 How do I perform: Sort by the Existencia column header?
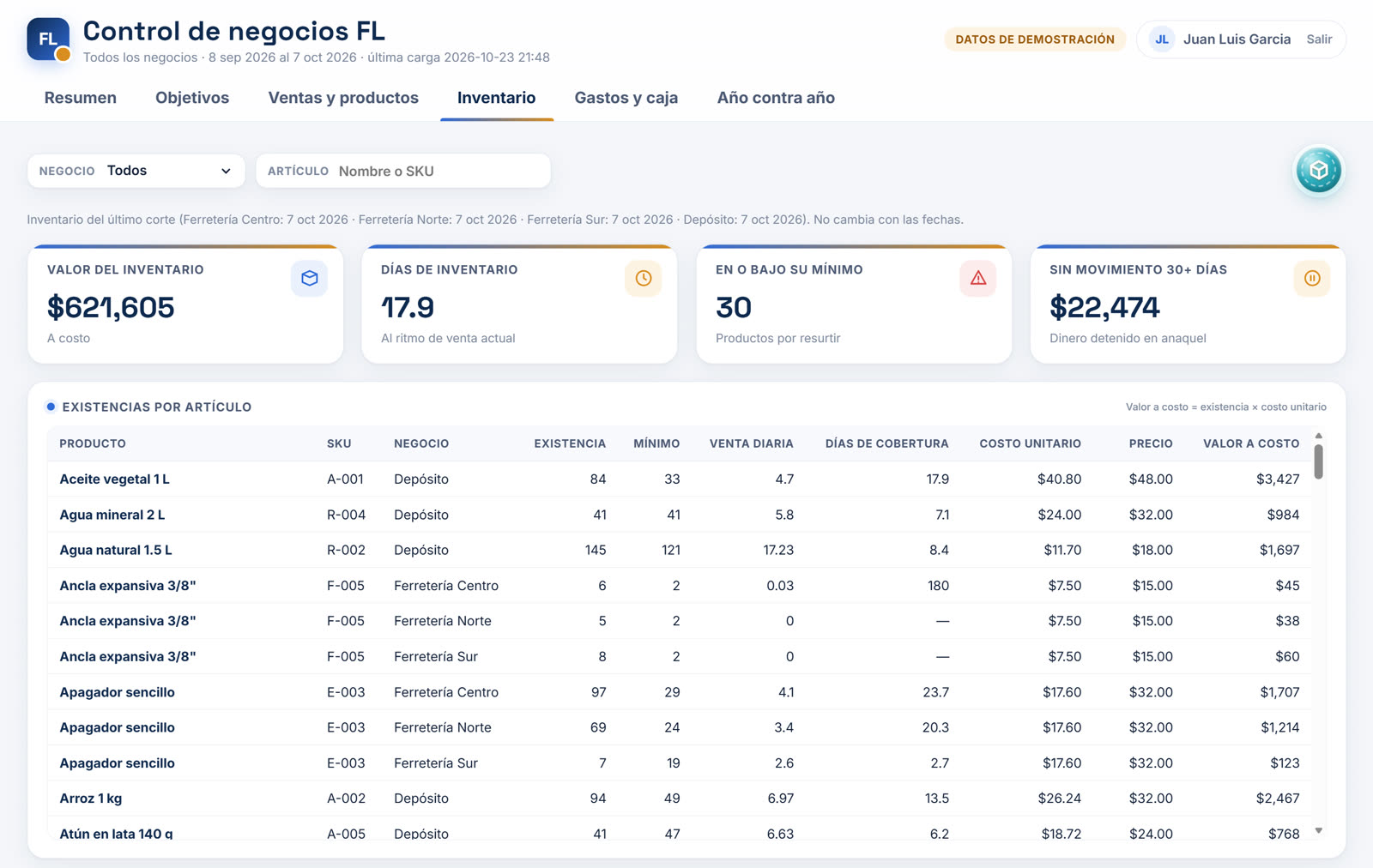pos(570,443)
